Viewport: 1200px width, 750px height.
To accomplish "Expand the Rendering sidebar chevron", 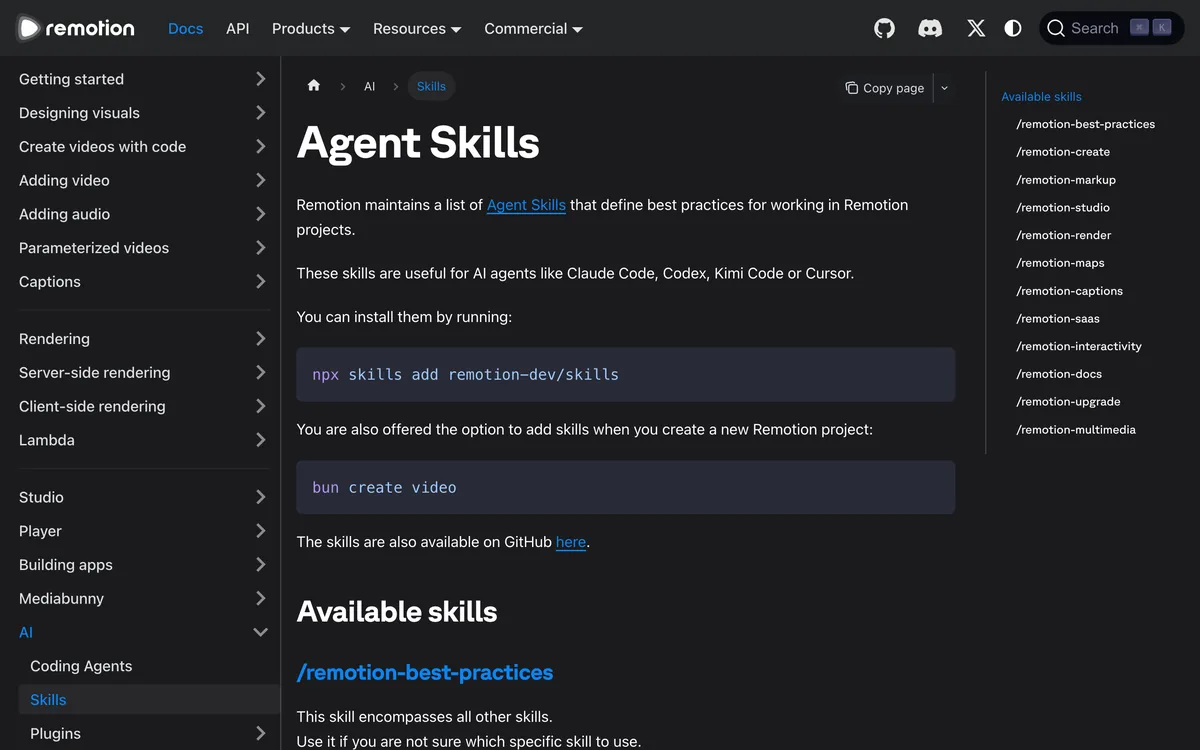I will click(260, 338).
